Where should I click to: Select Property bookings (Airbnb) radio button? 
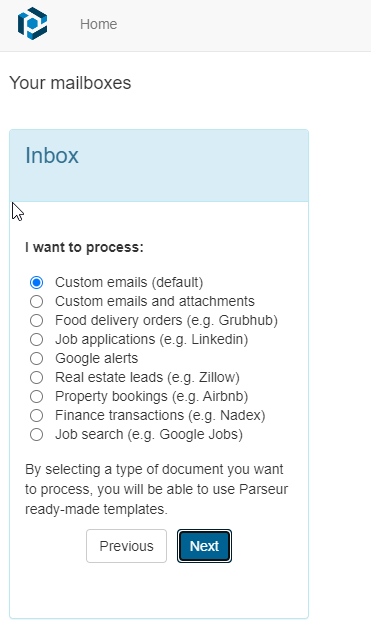click(36, 397)
